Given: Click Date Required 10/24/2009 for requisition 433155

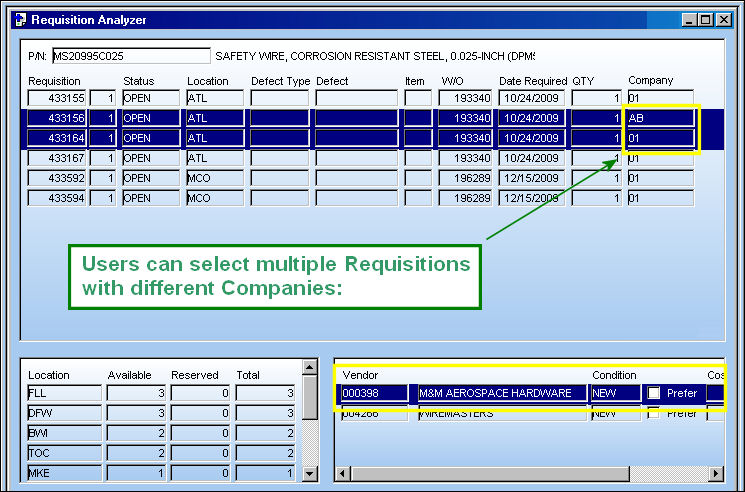Looking at the screenshot, I should tap(532, 98).
